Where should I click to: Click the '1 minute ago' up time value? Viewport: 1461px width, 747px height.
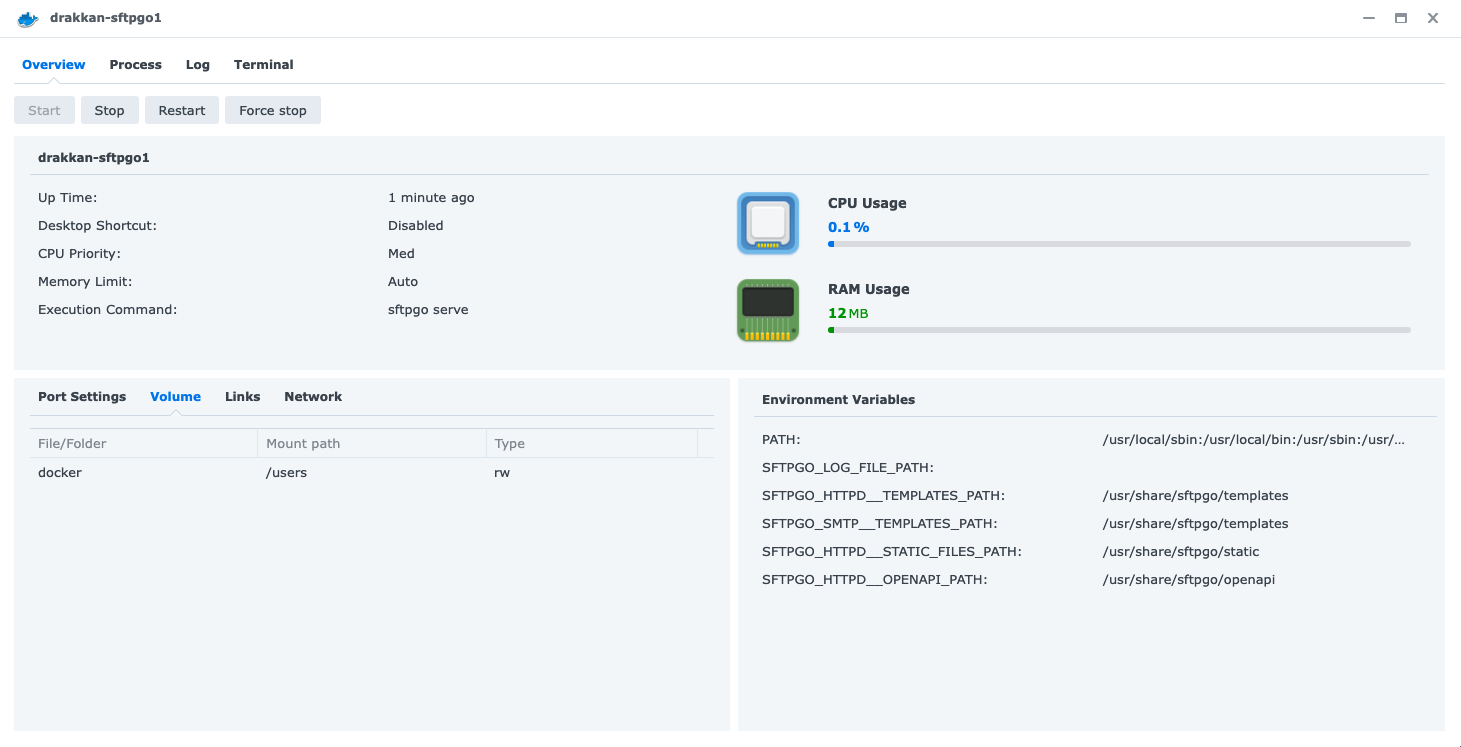pos(431,197)
